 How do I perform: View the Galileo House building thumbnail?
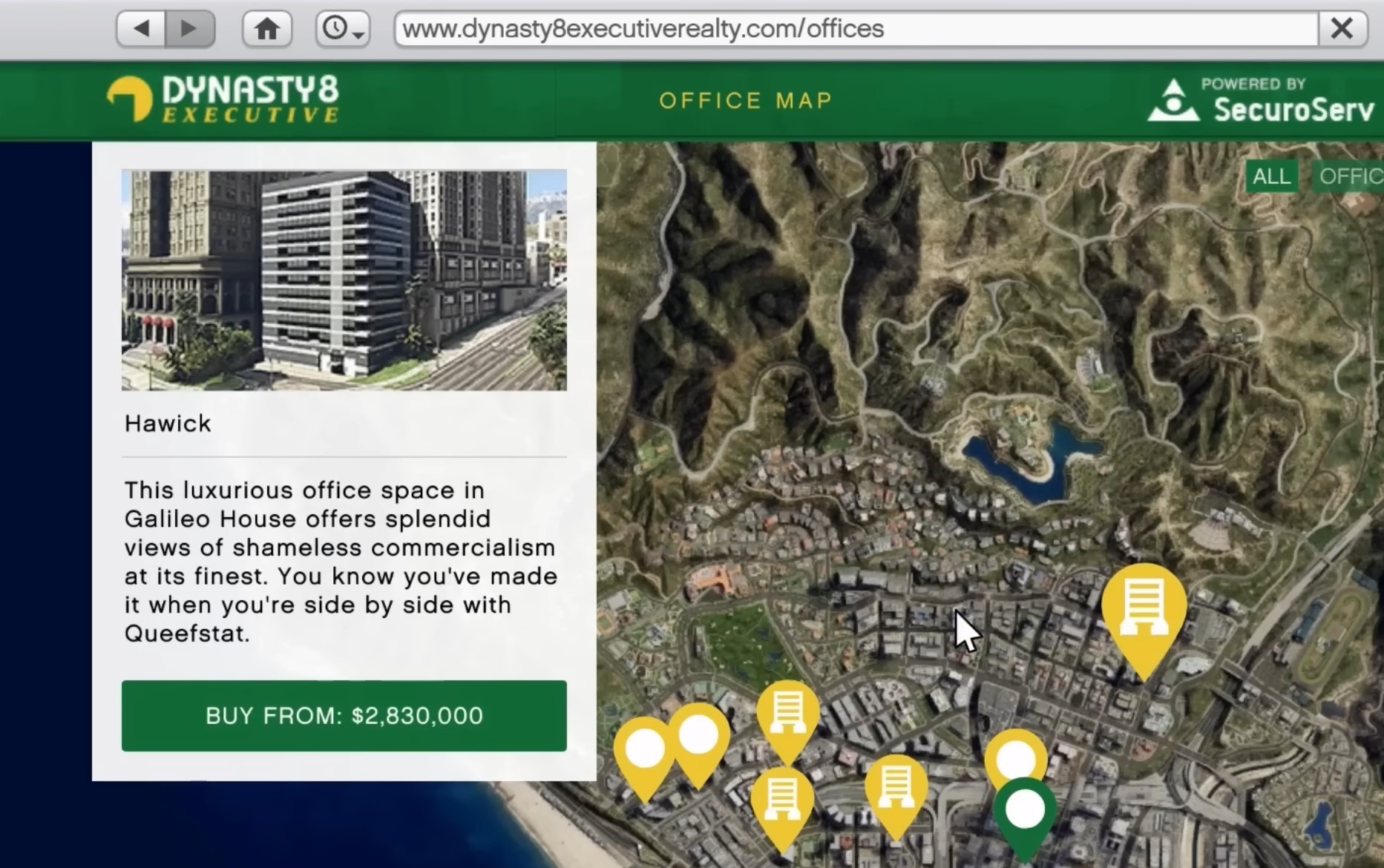pos(344,280)
